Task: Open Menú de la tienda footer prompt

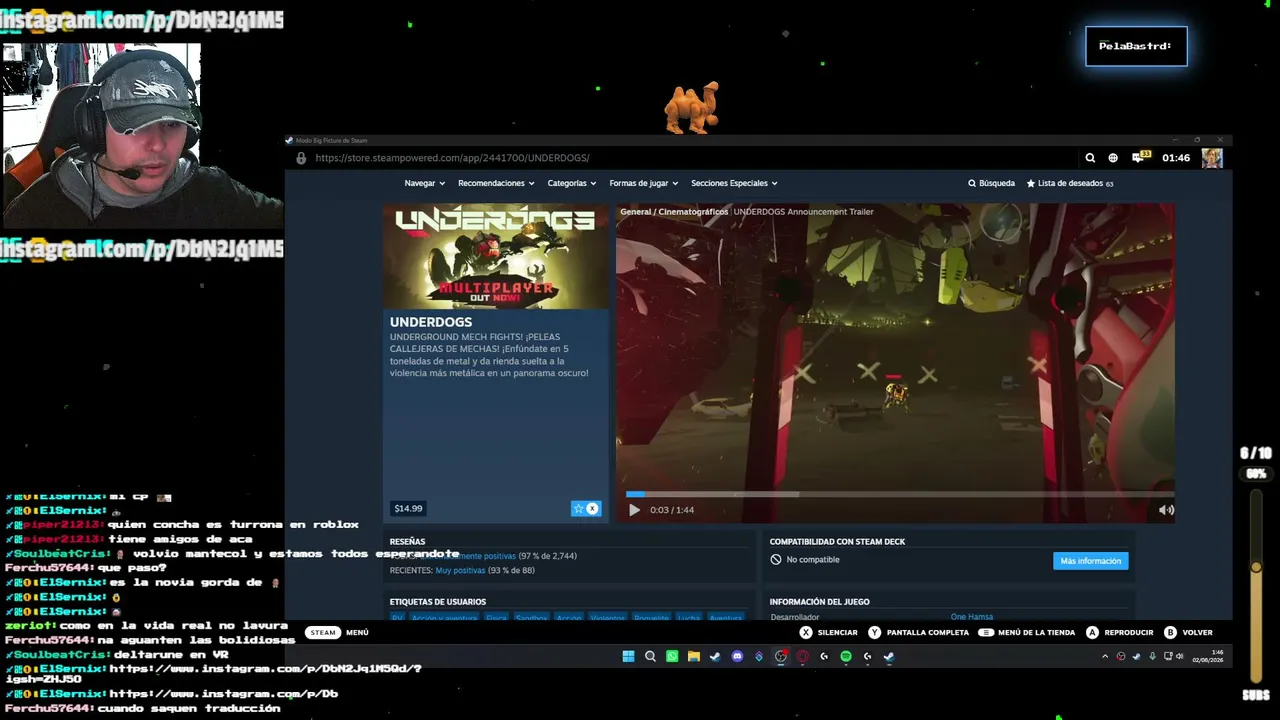Action: coord(1027,633)
